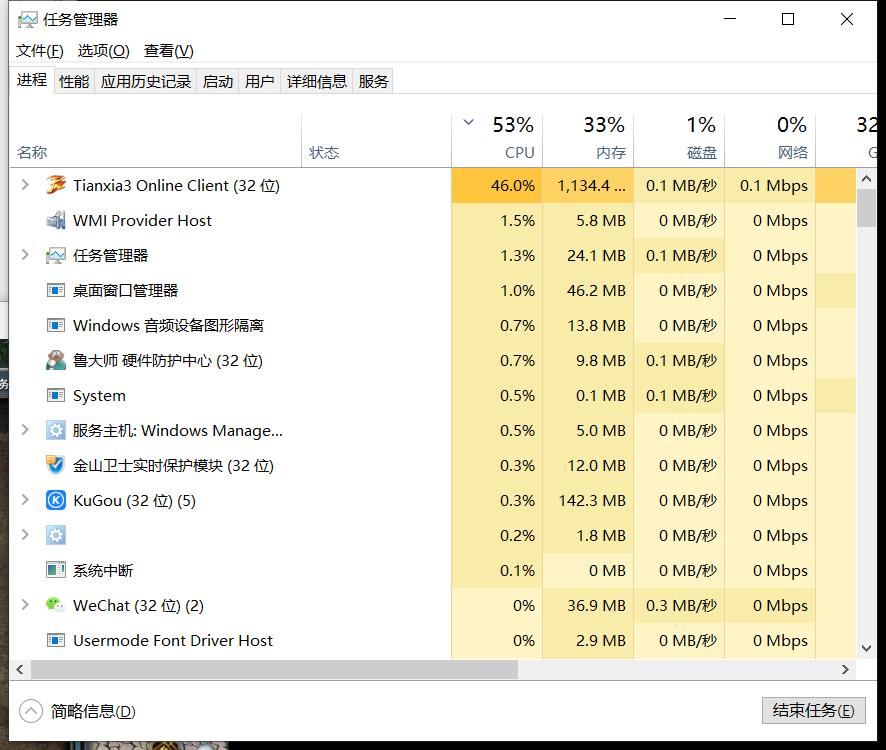This screenshot has height=750, width=886.
Task: Click the 系统中断 process icon
Action: tap(55, 570)
